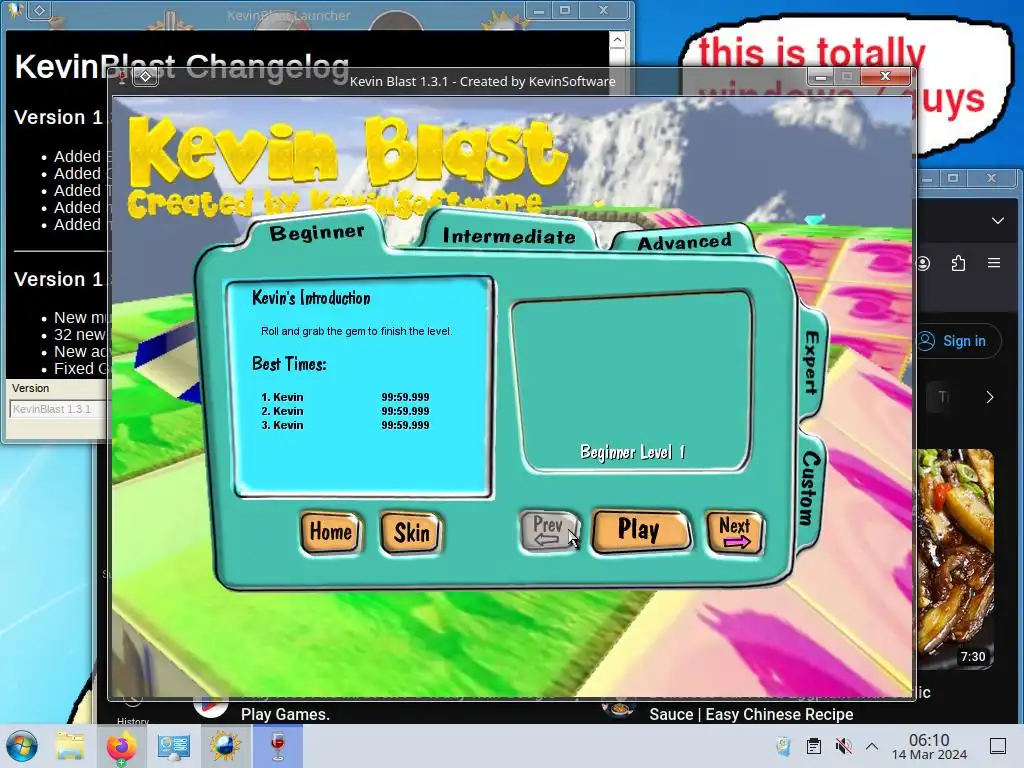Switch to the Beginner tab
This screenshot has height=768, width=1024.
(317, 232)
